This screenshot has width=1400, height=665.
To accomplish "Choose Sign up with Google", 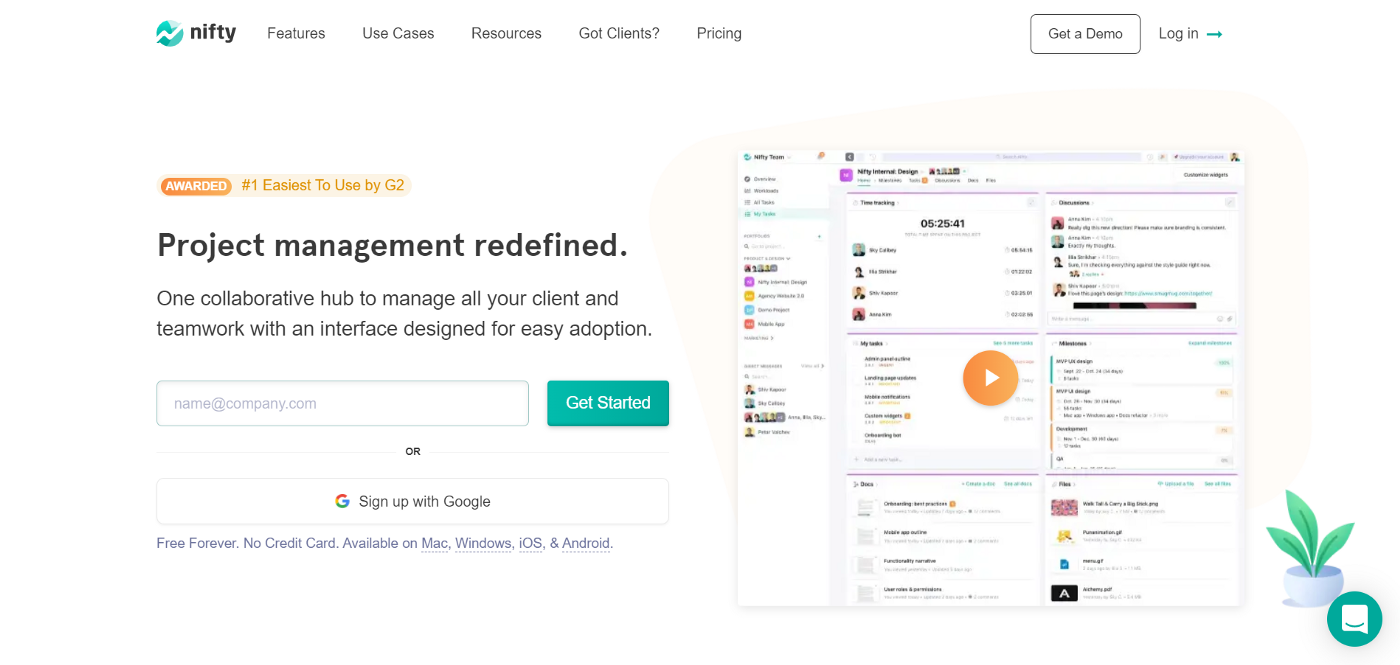I will (412, 501).
